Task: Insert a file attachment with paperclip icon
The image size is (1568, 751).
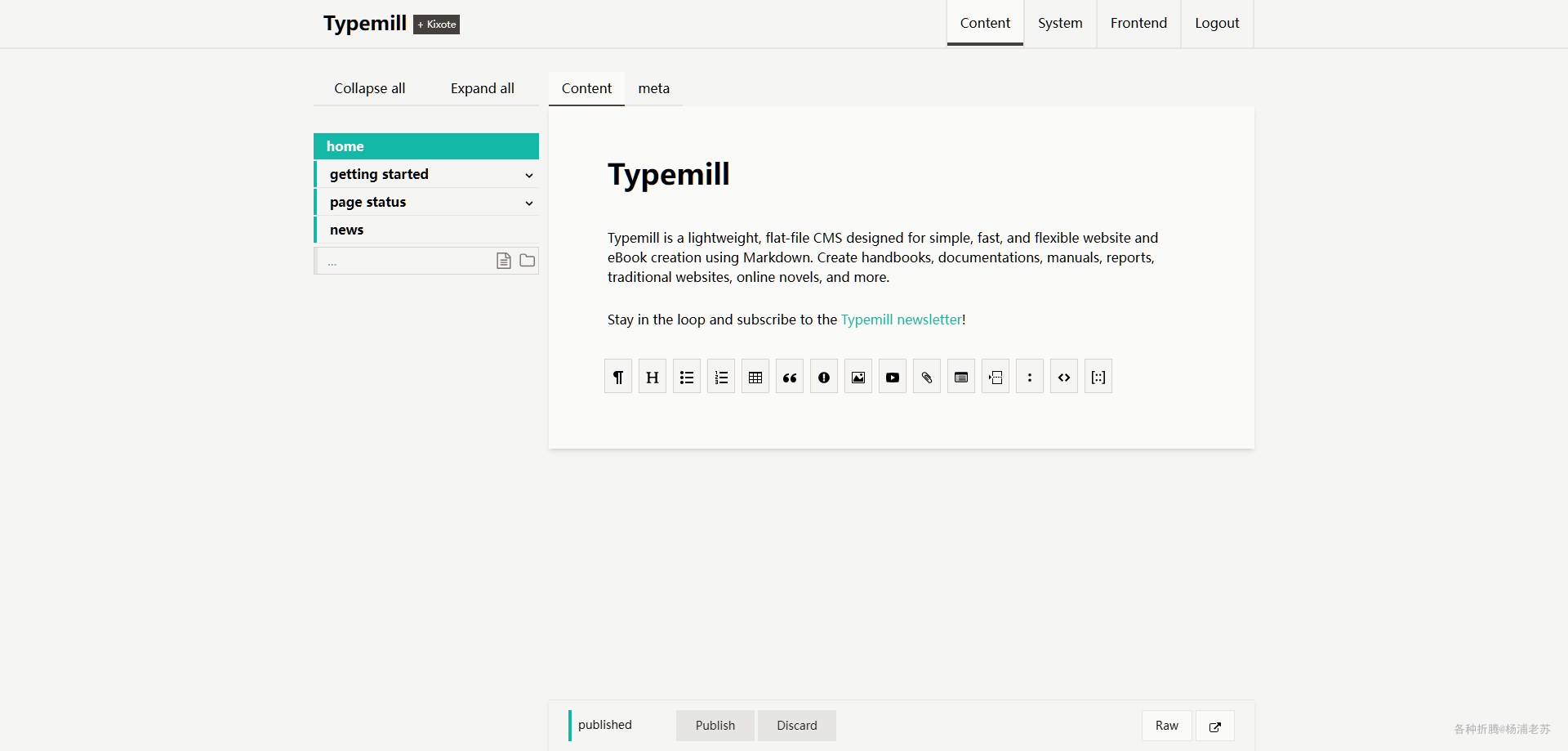Action: [x=927, y=377]
